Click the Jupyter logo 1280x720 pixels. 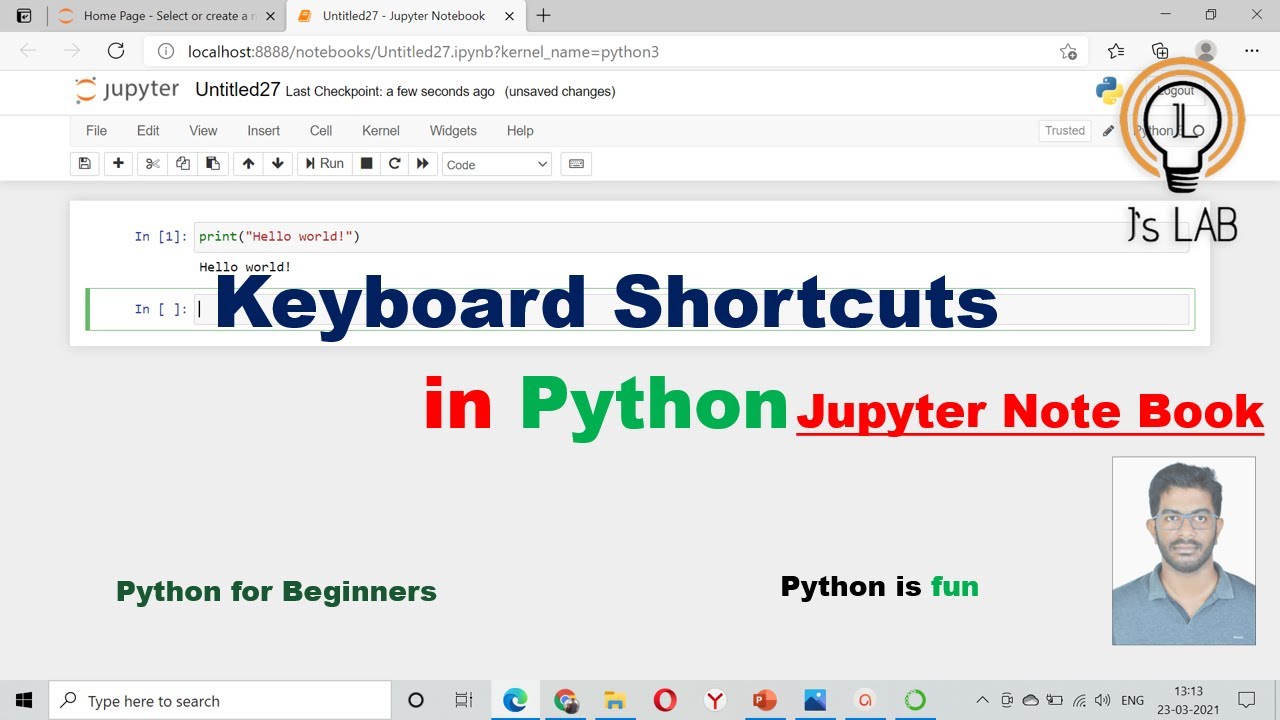pyautogui.click(x=127, y=90)
